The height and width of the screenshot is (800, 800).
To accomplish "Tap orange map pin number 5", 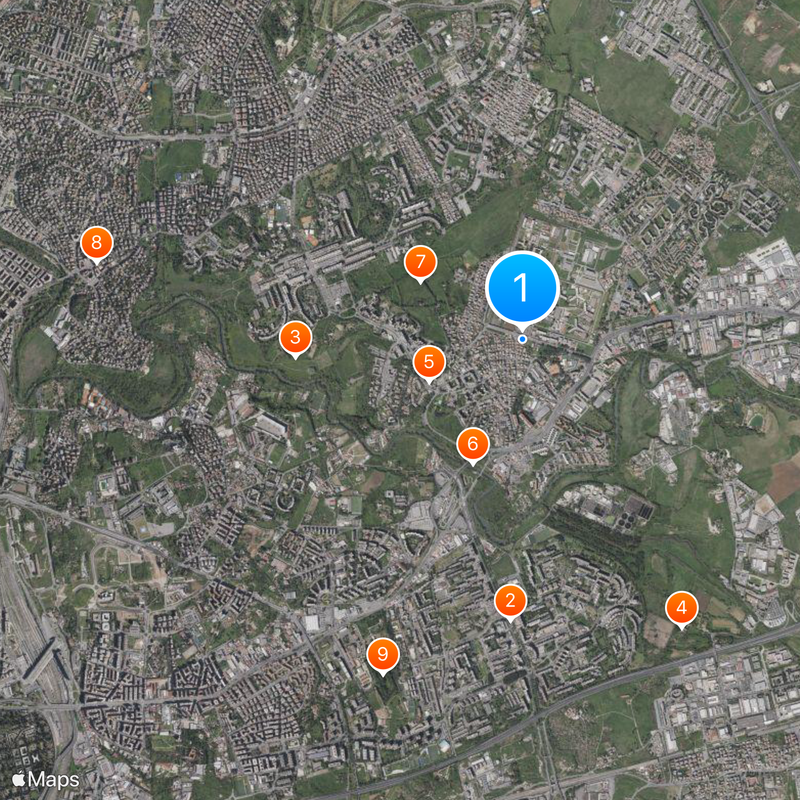I will [x=429, y=363].
